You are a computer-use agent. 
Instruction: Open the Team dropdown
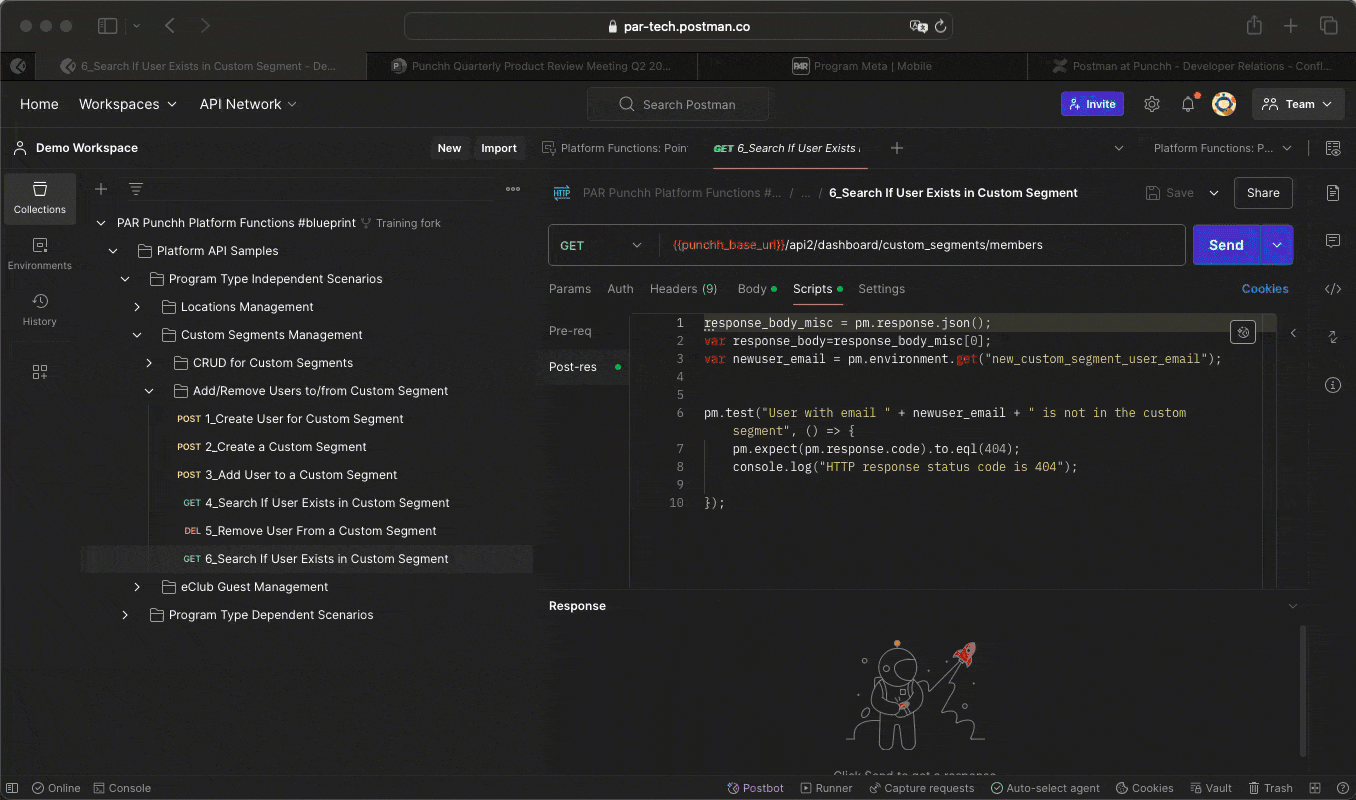point(1298,104)
